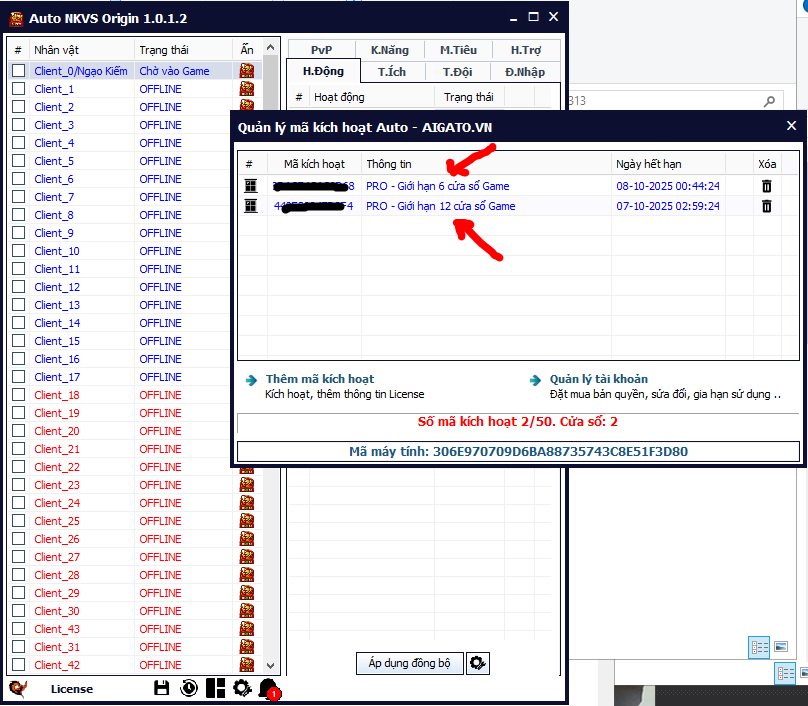Screen dimensions: 808x706
Task: Select the Client_0/Ngạo Kiếm row name
Action: tap(81, 71)
